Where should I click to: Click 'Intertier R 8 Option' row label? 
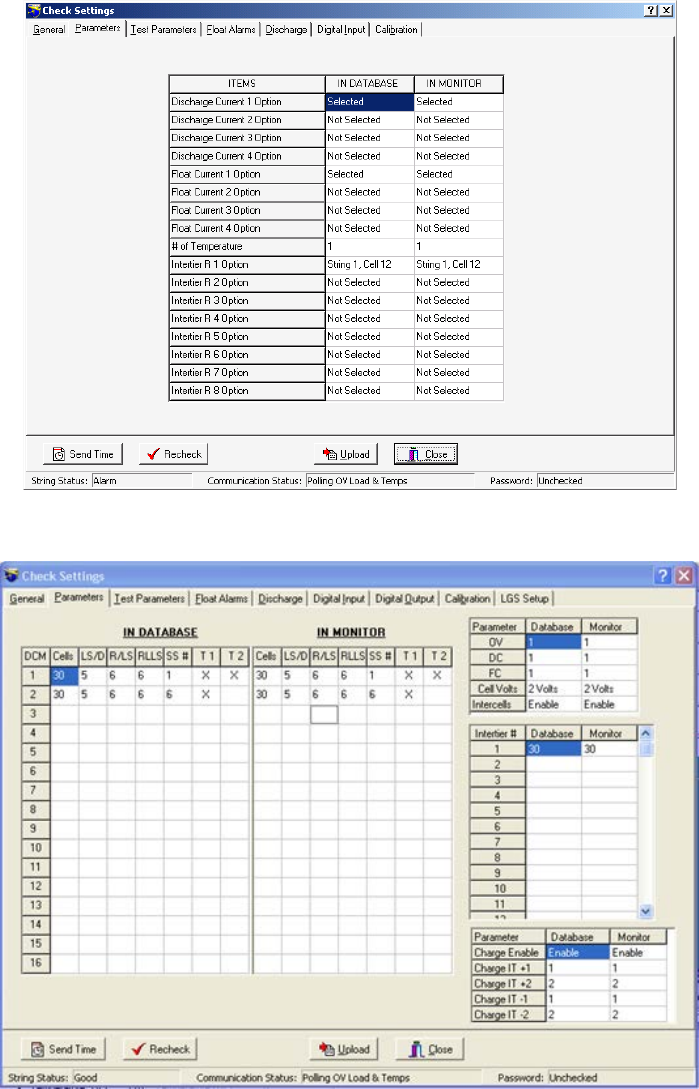click(x=247, y=390)
